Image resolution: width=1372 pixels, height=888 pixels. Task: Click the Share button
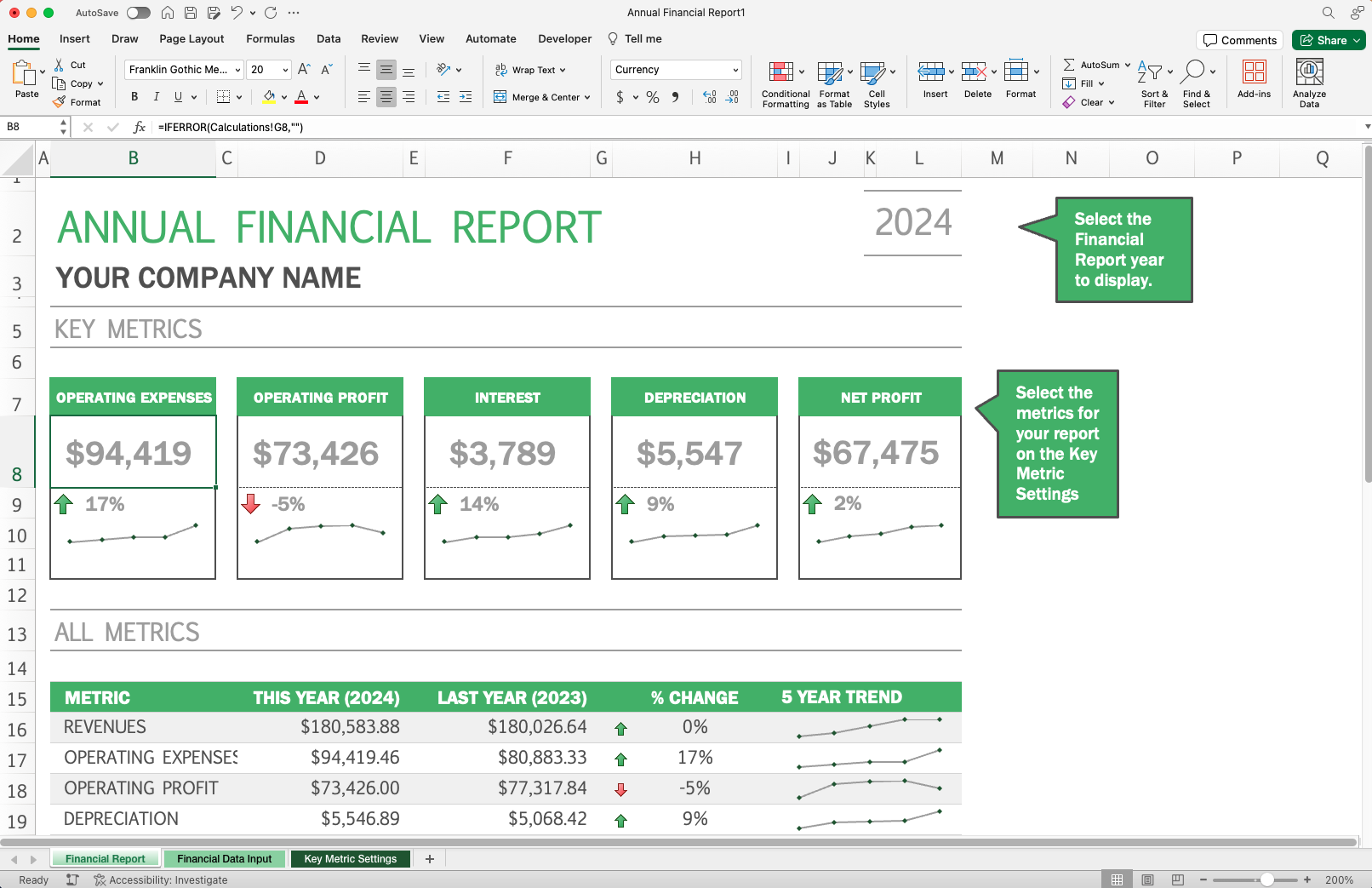click(1328, 39)
